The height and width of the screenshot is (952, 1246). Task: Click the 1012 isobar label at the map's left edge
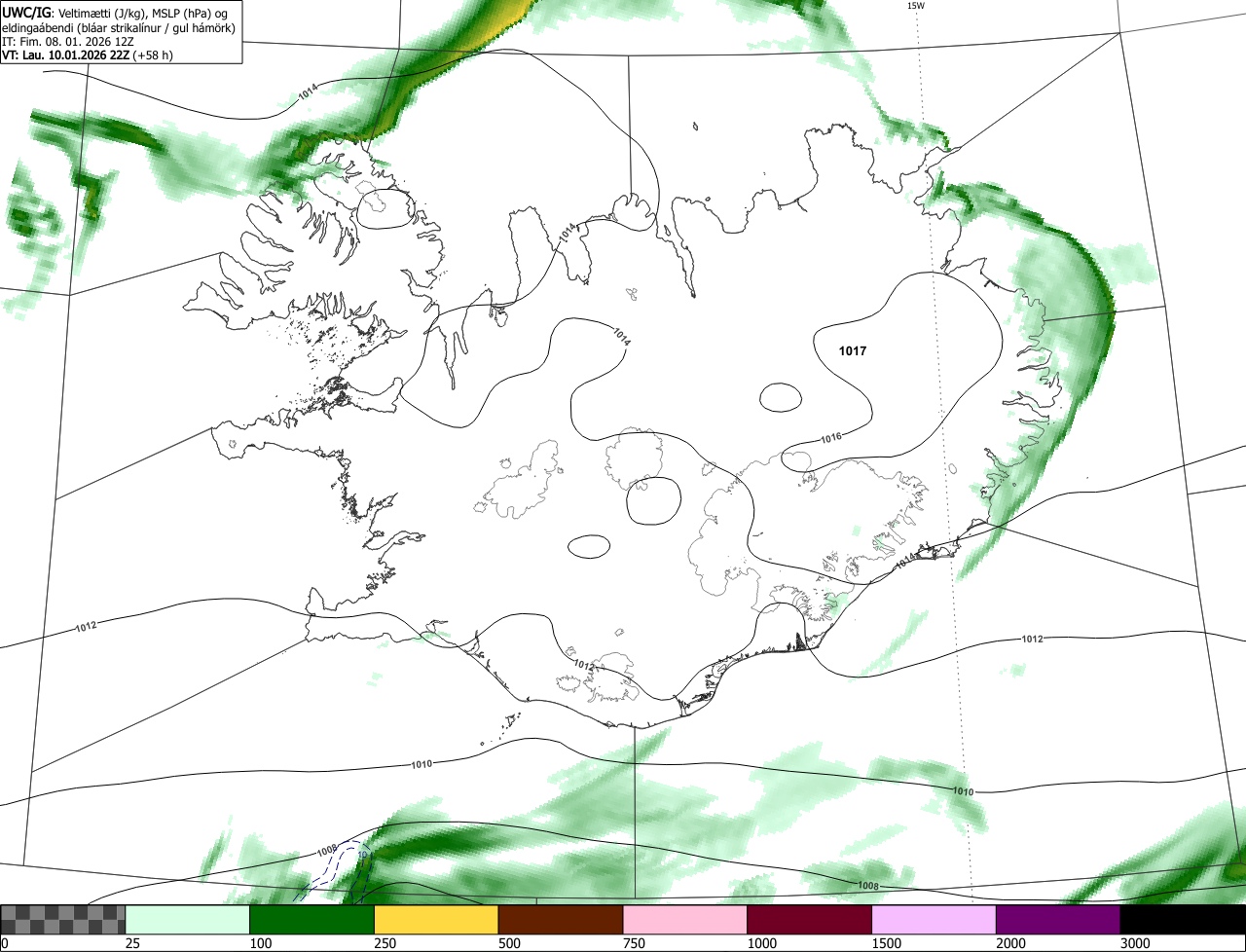coord(86,627)
